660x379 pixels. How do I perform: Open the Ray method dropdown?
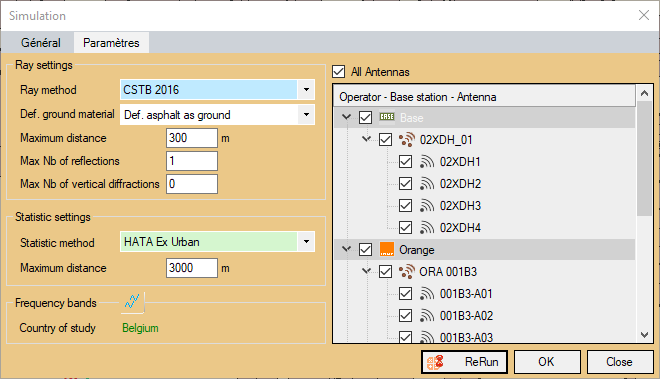[x=306, y=89]
